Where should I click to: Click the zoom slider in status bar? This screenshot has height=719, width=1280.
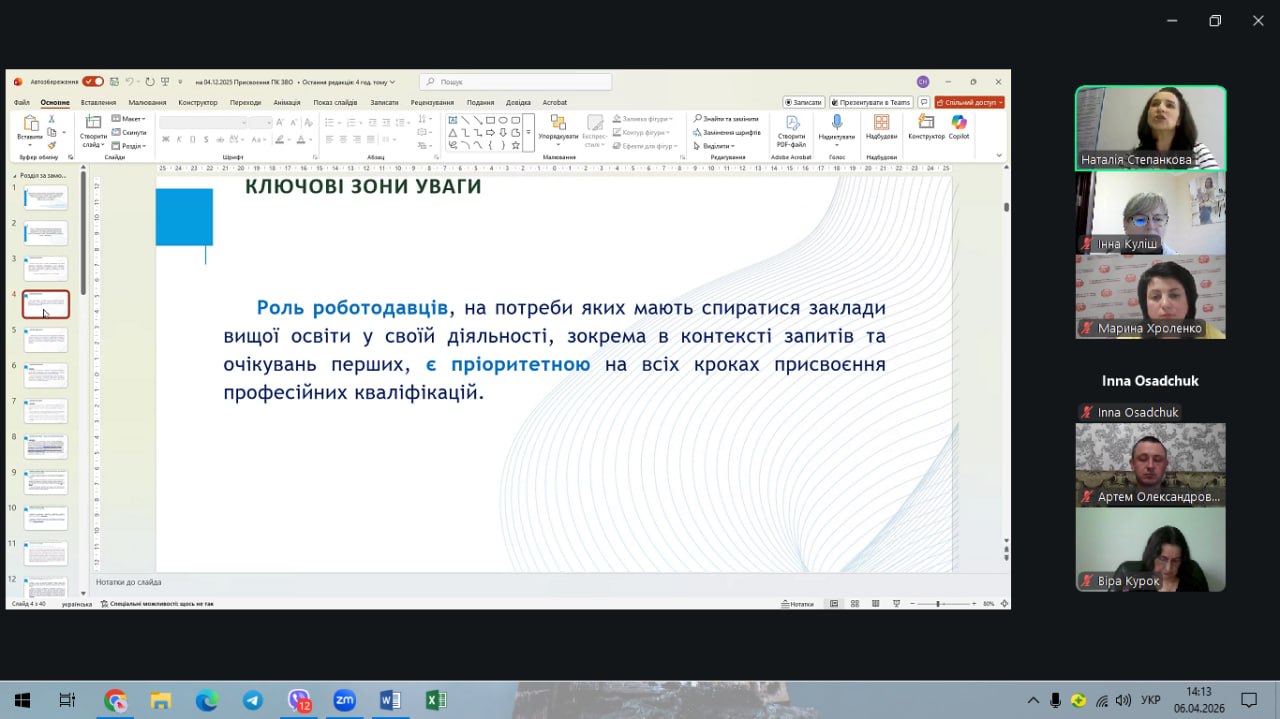point(938,604)
